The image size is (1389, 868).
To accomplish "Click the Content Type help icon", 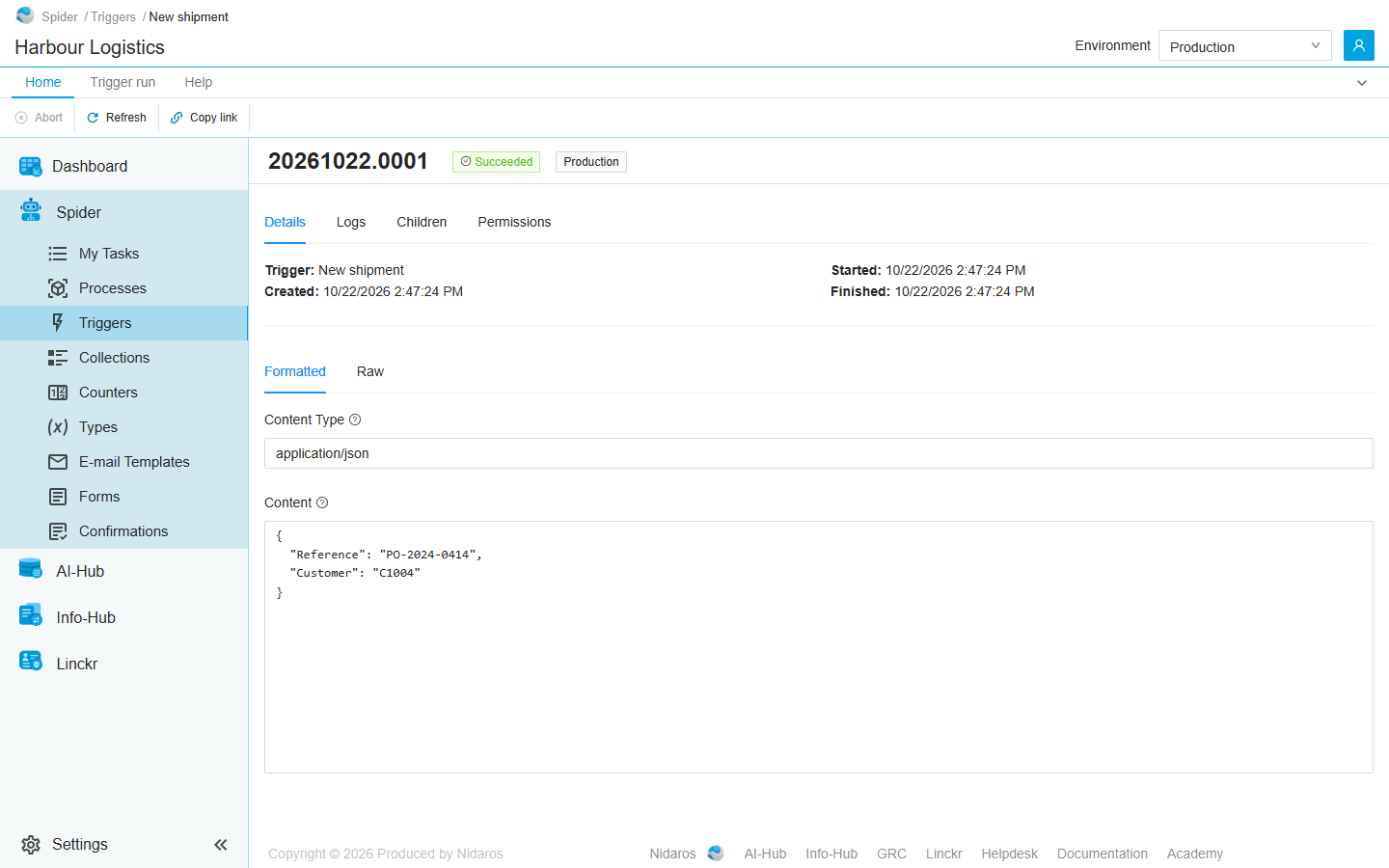I will point(355,420).
